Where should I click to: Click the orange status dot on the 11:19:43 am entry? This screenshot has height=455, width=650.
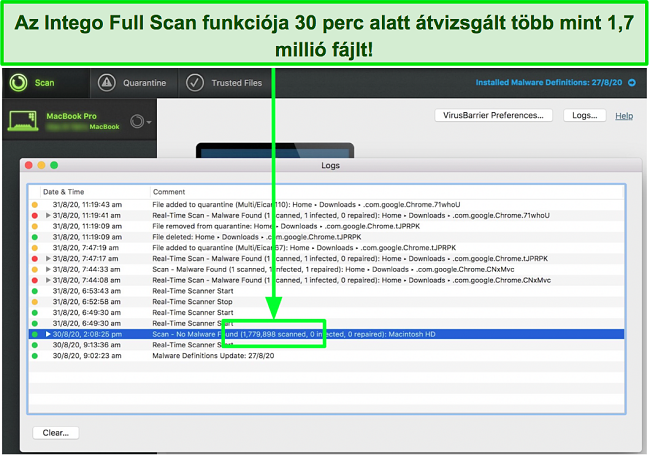coord(36,204)
